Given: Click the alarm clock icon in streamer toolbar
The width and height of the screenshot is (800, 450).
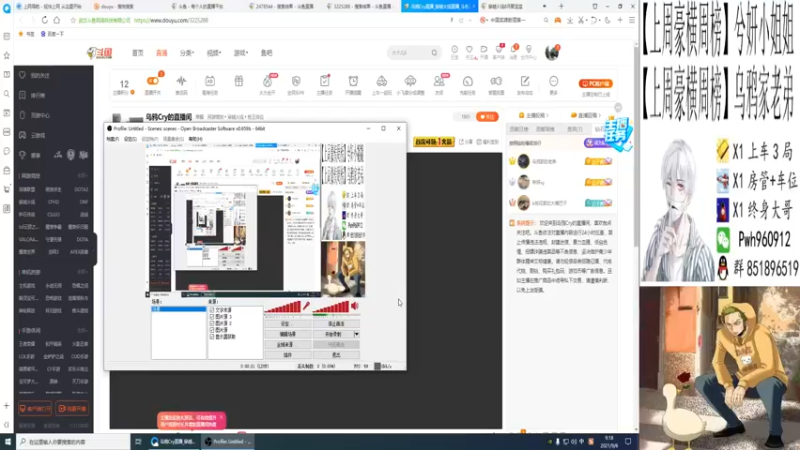Looking at the screenshot, I should (353, 81).
